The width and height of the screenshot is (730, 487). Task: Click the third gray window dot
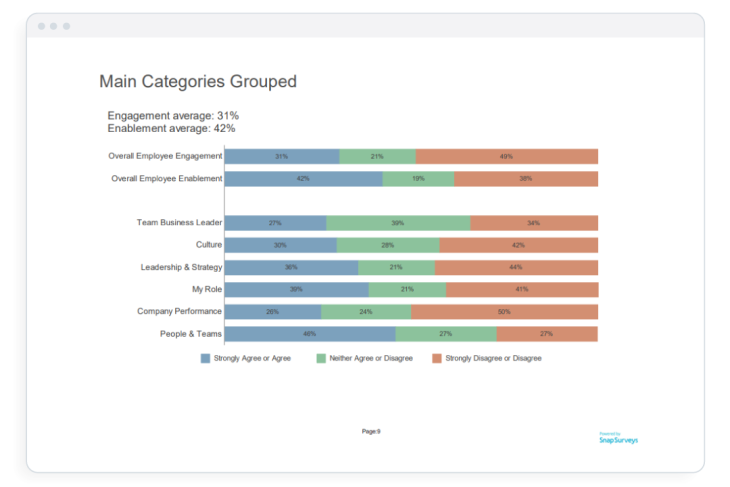click(66, 26)
